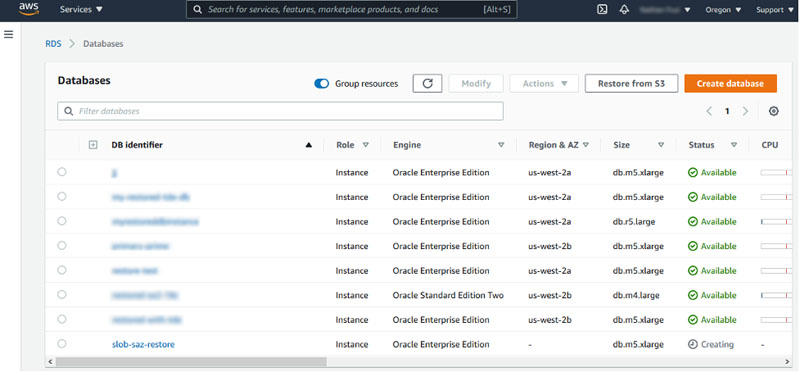Go to next page arrow

click(745, 111)
